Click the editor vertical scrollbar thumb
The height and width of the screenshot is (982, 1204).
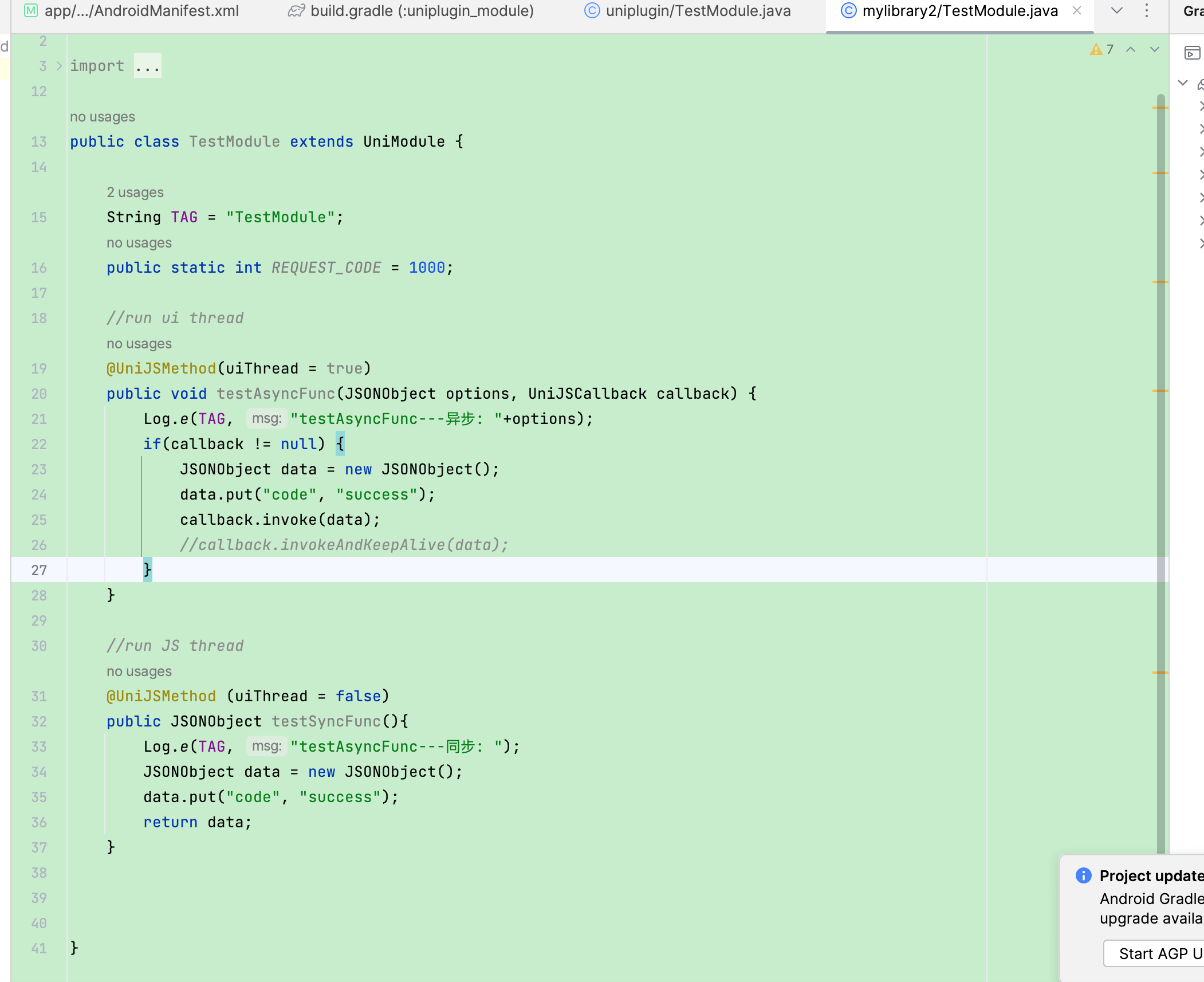tap(1161, 458)
